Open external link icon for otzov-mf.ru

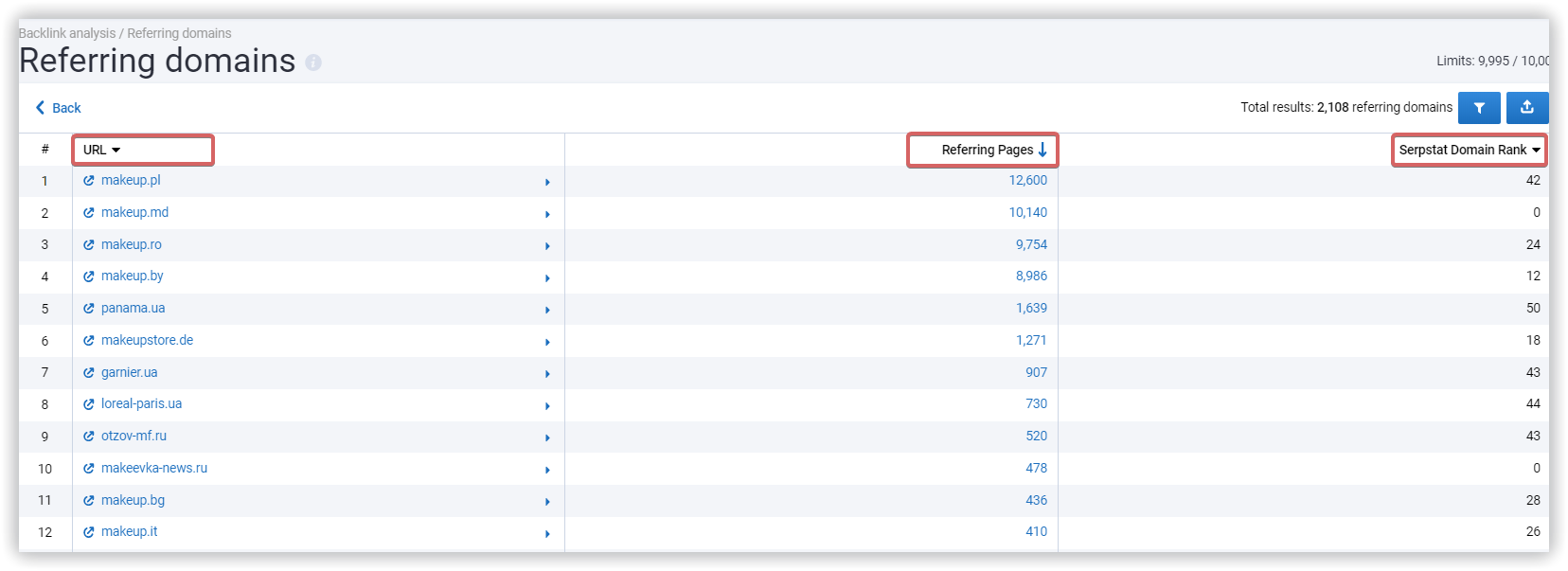click(x=89, y=436)
